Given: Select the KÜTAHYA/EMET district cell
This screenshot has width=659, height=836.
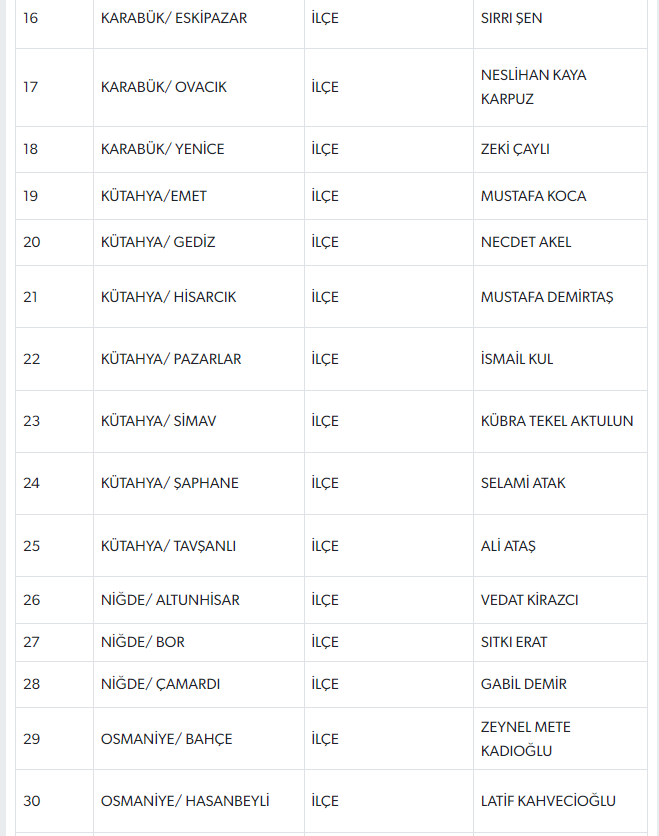Looking at the screenshot, I should point(198,196).
